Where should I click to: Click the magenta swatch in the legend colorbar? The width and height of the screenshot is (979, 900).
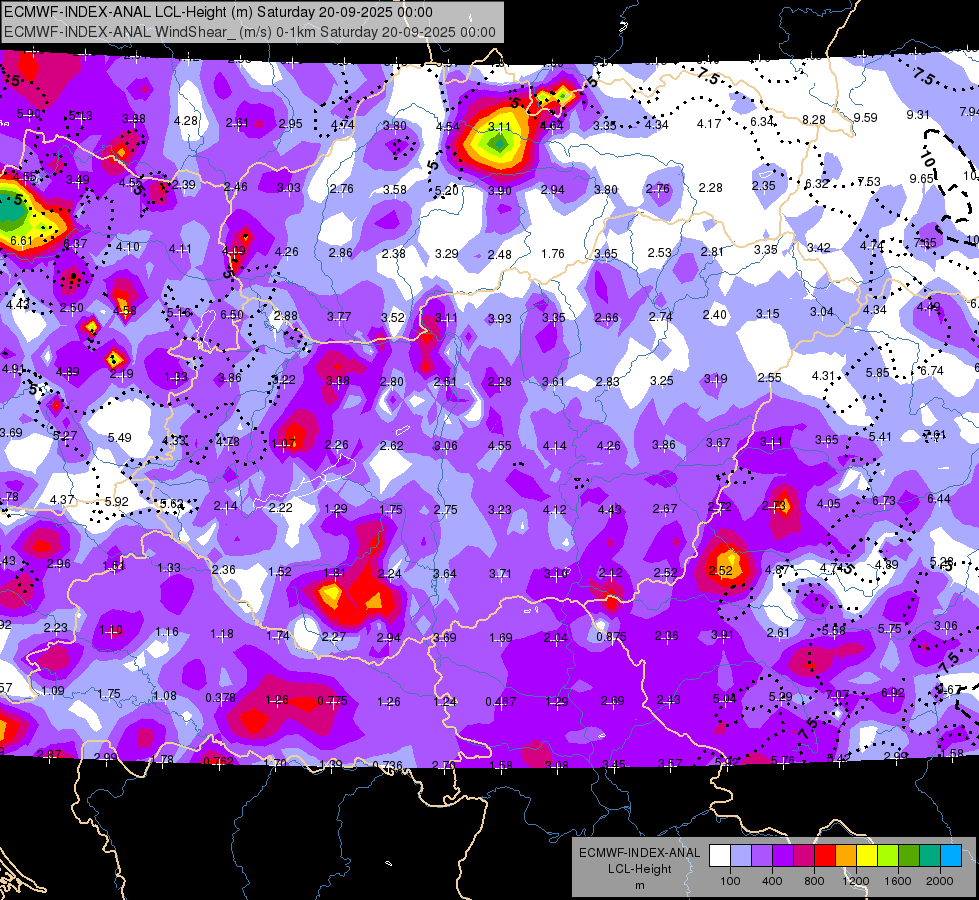[x=804, y=855]
